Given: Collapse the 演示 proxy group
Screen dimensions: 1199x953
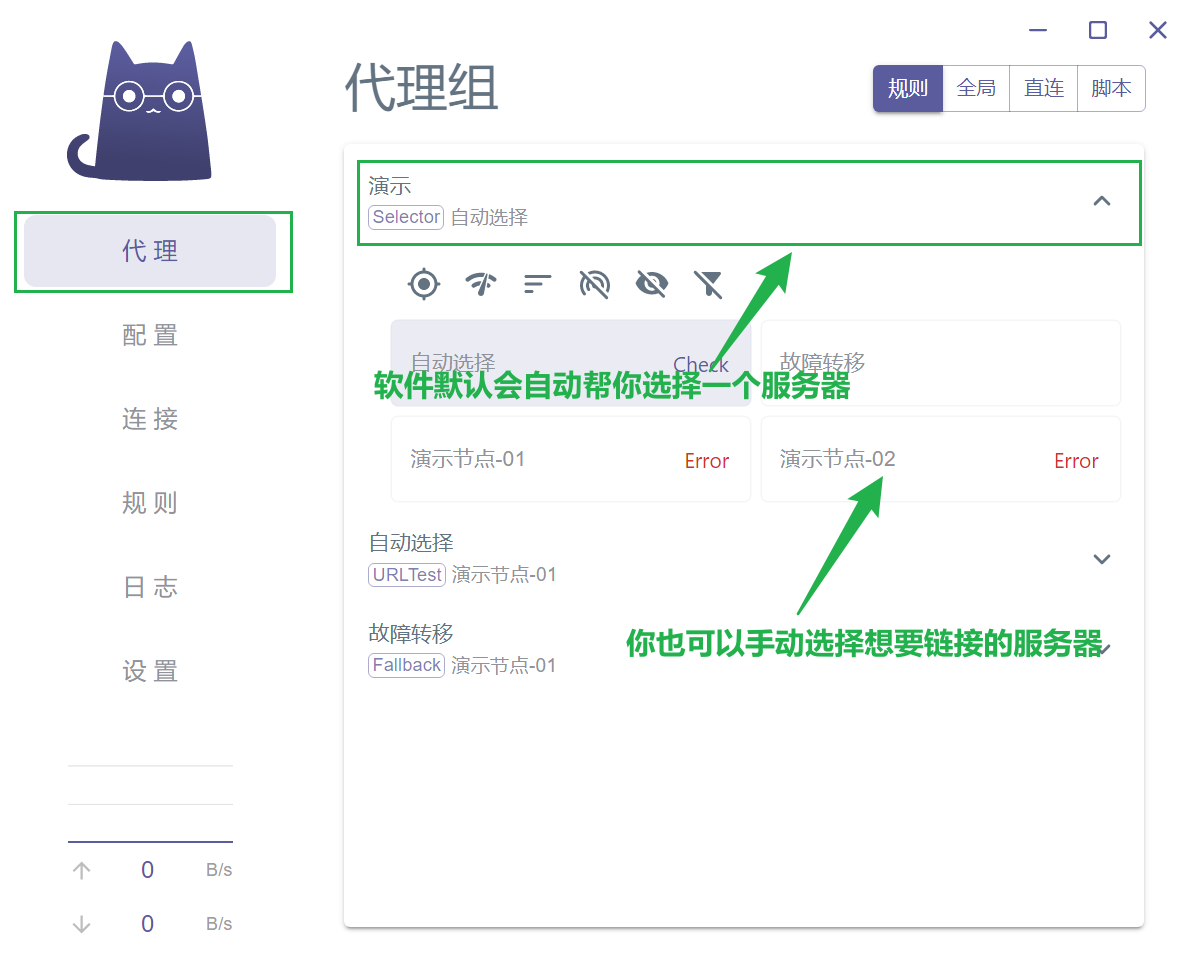Looking at the screenshot, I should (1101, 201).
